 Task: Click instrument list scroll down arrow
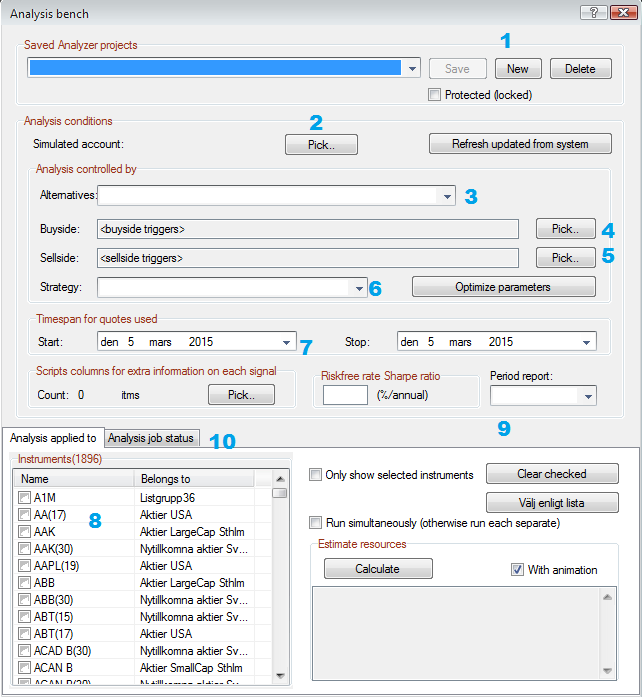(280, 676)
